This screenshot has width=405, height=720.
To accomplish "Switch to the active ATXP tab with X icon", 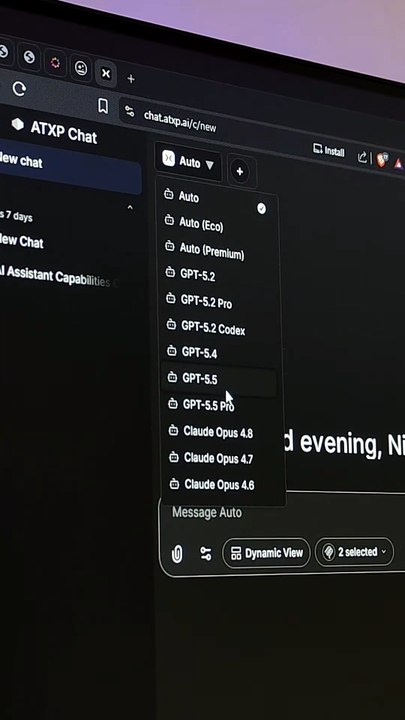I will pyautogui.click(x=106, y=73).
